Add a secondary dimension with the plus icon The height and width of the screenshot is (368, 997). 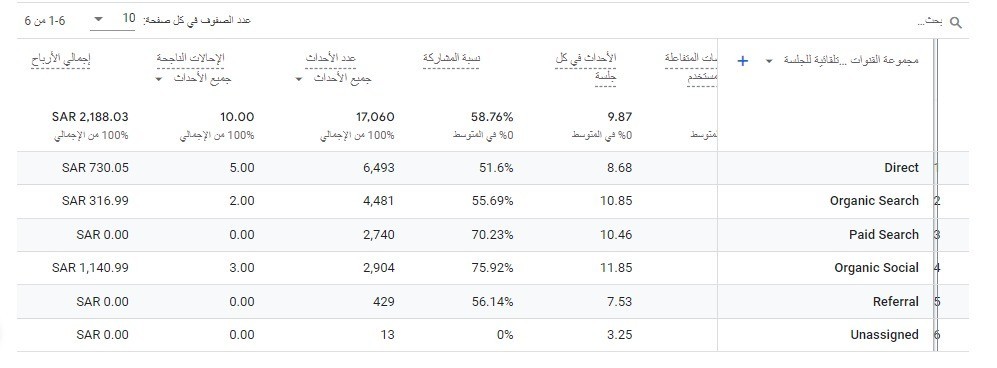point(742,61)
